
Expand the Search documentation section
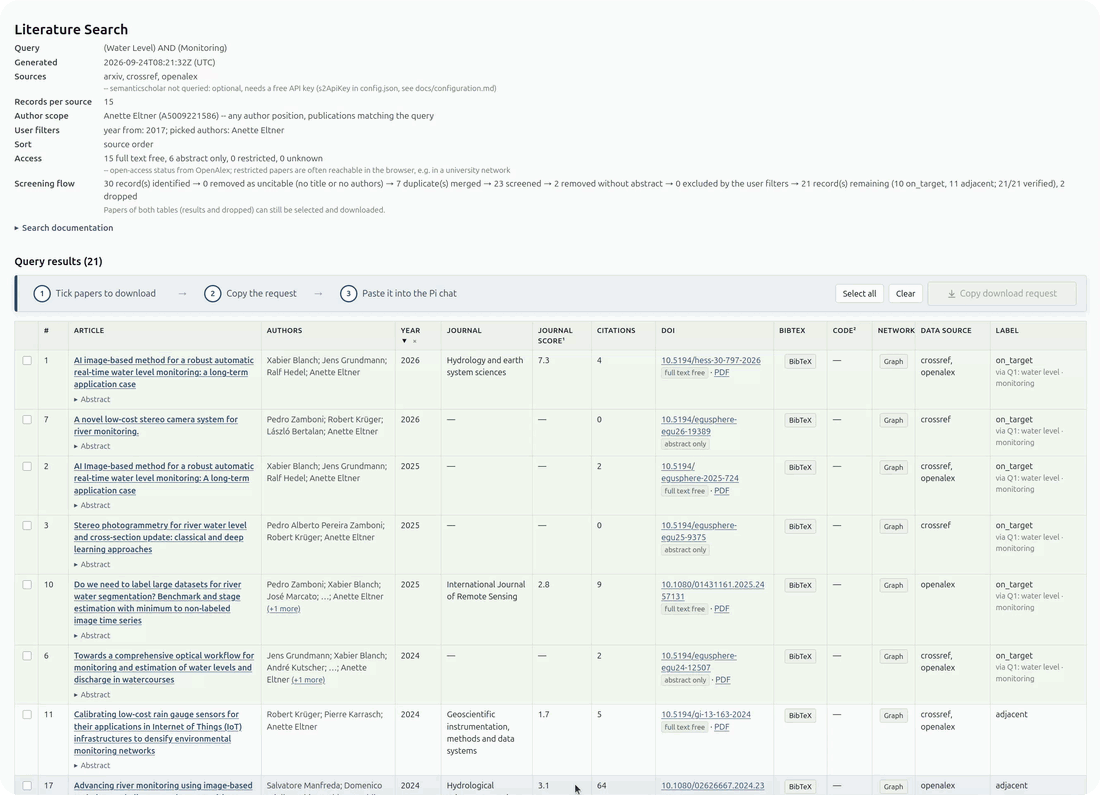point(64,228)
